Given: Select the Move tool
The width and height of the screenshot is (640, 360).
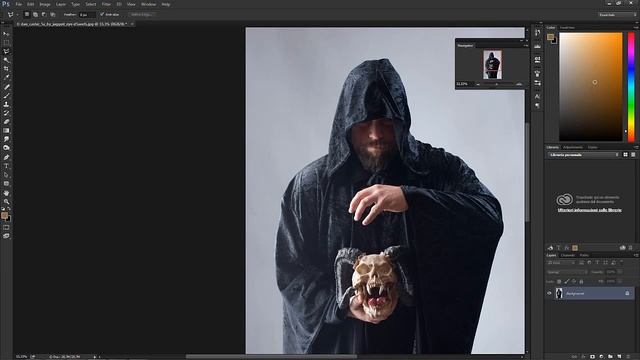Looking at the screenshot, I should 6,34.
